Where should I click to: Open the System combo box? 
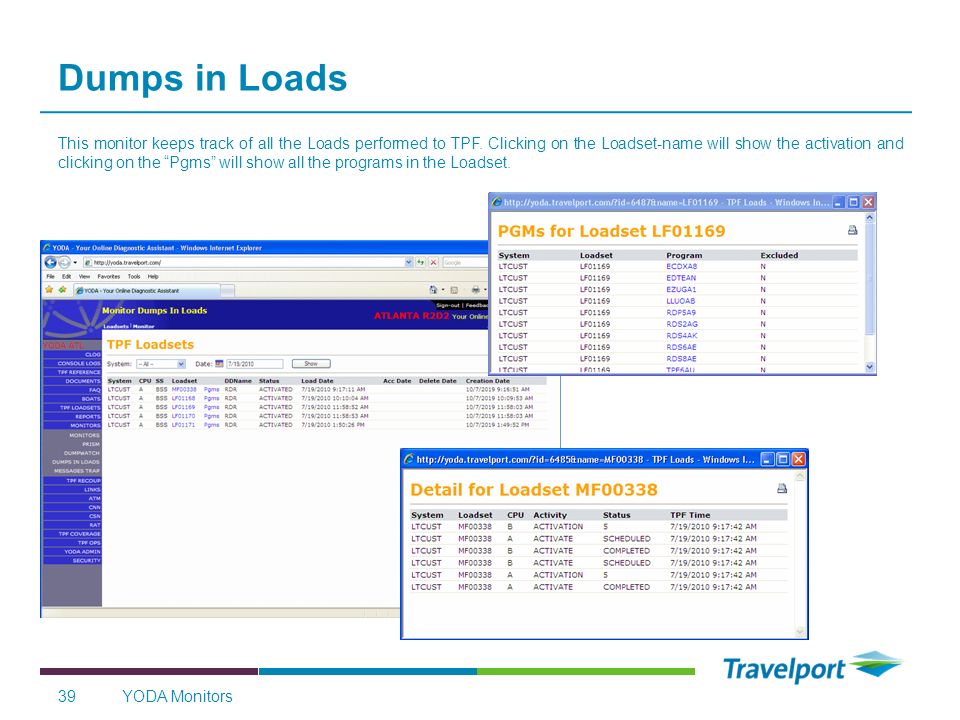(x=160, y=364)
